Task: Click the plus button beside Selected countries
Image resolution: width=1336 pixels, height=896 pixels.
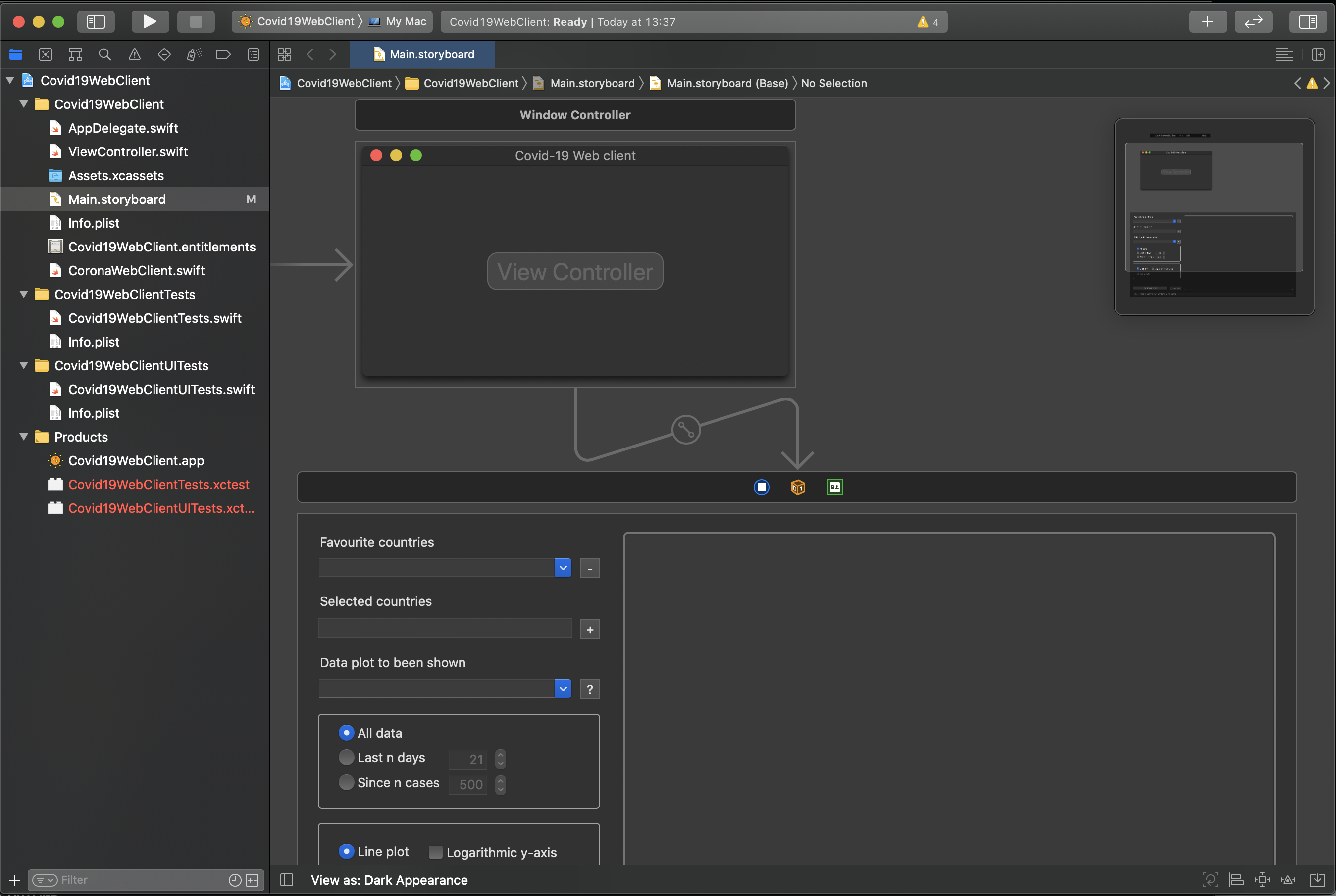Action: pos(590,629)
